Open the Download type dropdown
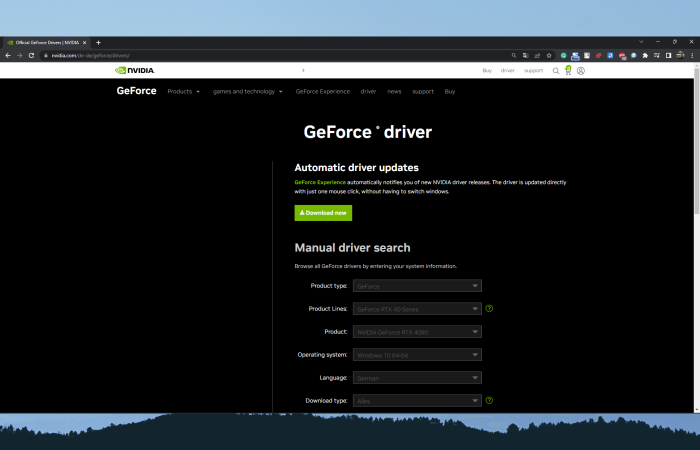This screenshot has height=450, width=700. [417, 400]
